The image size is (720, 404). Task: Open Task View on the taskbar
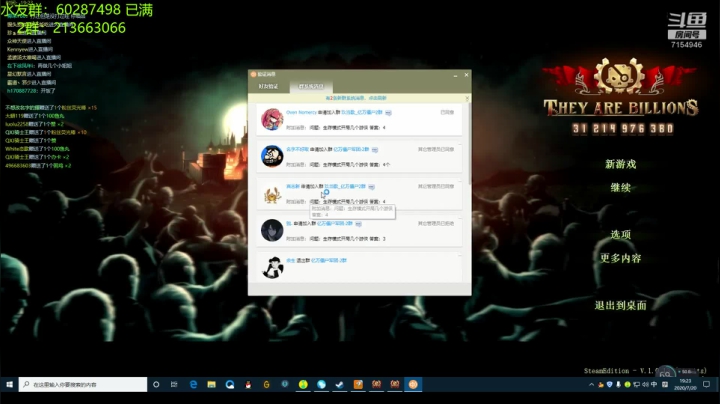[174, 384]
